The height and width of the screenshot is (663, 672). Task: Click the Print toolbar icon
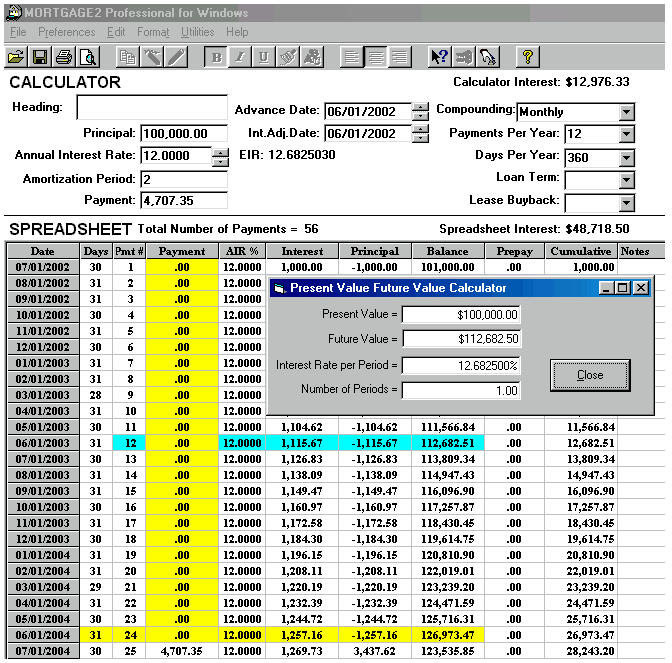coord(64,57)
